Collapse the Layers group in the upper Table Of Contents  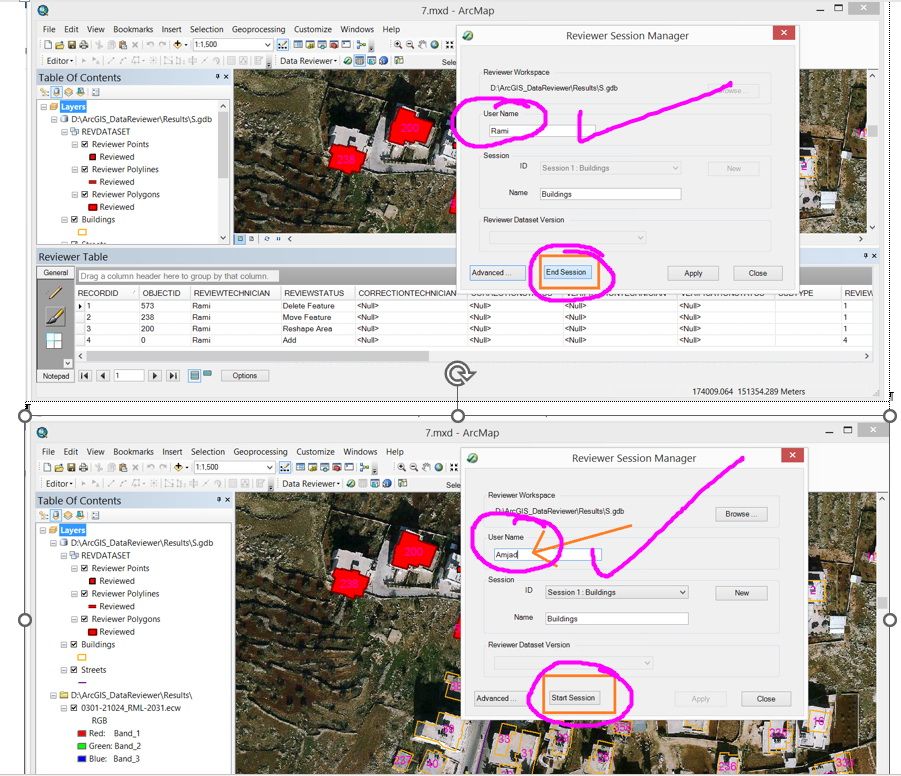[x=44, y=107]
